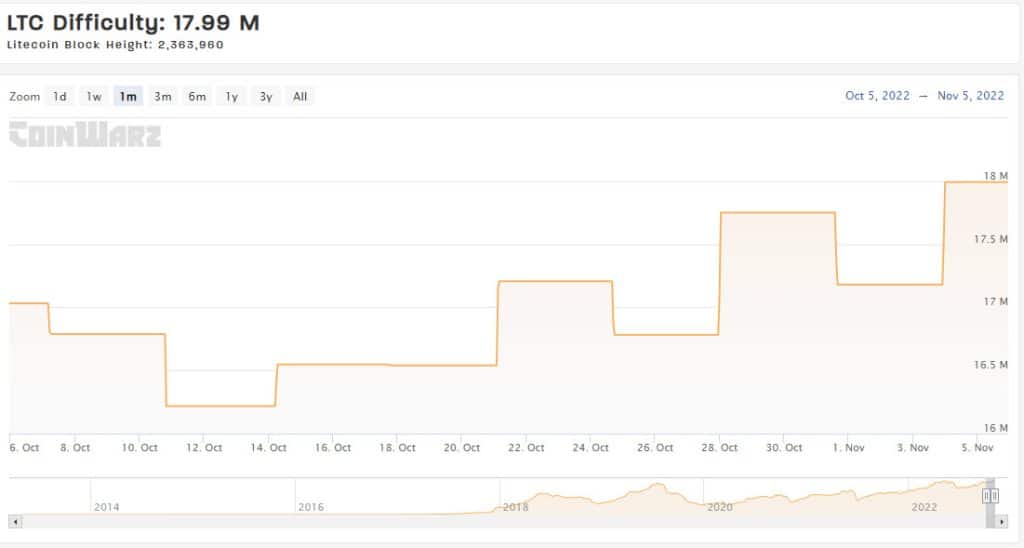Click the 'Litecoin Block Height: 2,363,960' text
This screenshot has height=548, width=1024.
[x=115, y=44]
